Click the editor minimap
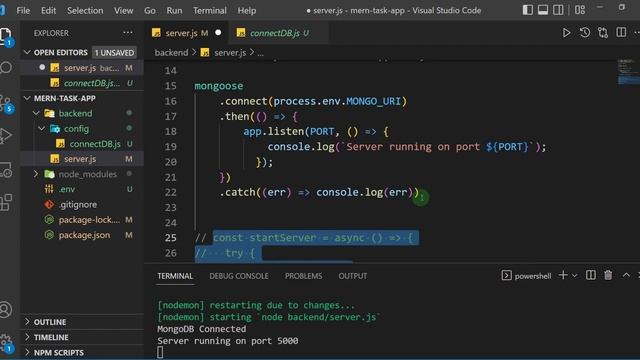 (x=628, y=72)
